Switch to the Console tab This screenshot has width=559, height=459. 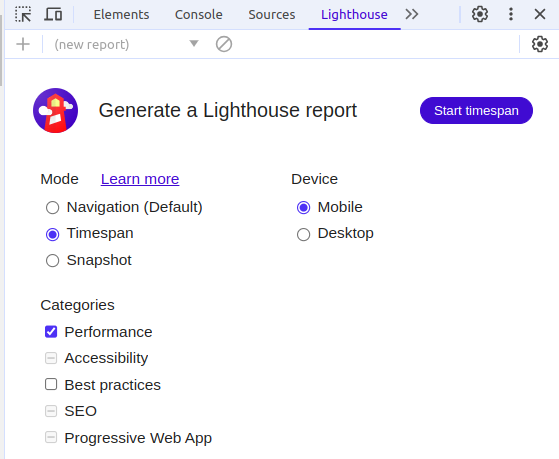point(199,15)
